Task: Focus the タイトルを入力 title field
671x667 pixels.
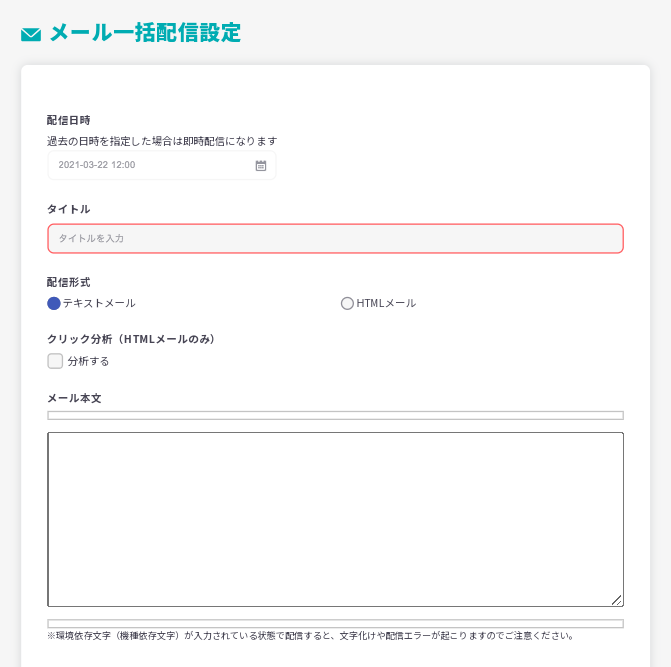Action: pyautogui.click(x=335, y=238)
